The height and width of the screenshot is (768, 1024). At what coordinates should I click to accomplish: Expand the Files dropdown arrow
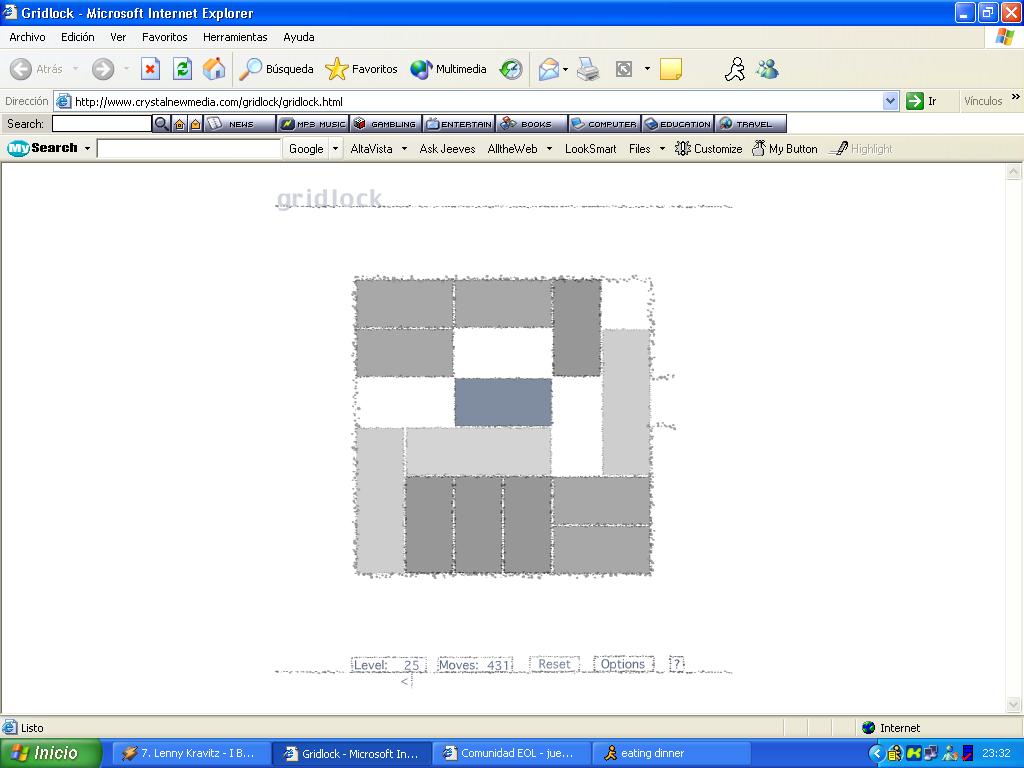(x=662, y=148)
